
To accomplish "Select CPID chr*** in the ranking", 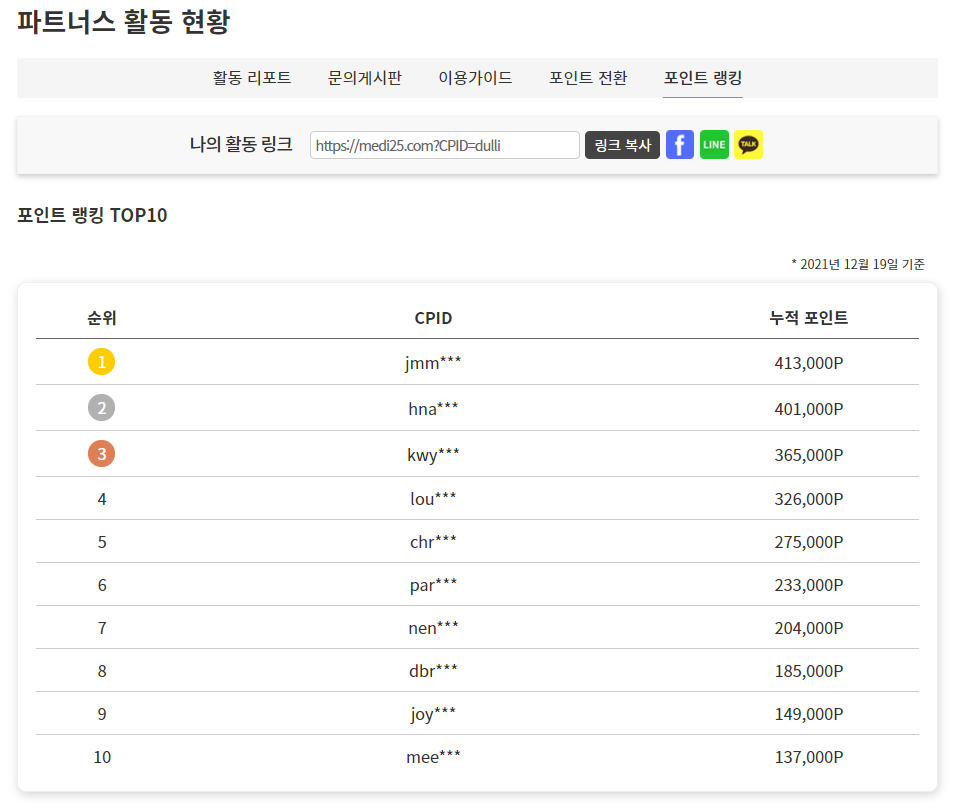I will pyautogui.click(x=433, y=542).
